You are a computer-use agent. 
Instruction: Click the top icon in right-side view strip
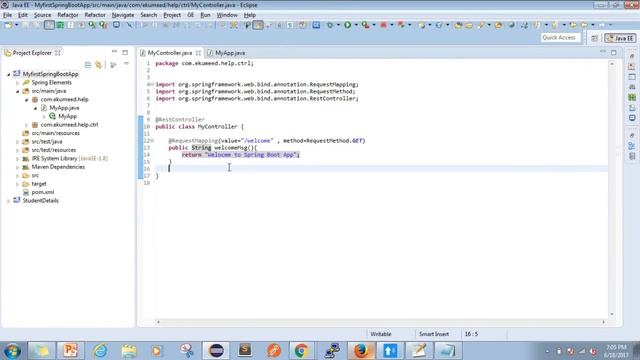632,56
